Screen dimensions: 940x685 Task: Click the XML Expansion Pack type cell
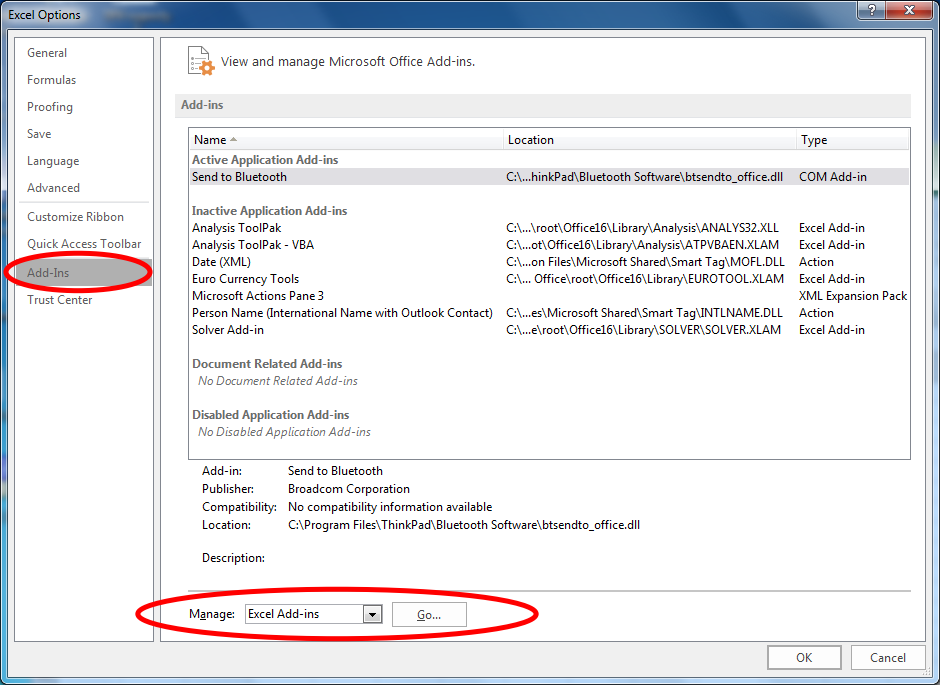click(x=852, y=295)
